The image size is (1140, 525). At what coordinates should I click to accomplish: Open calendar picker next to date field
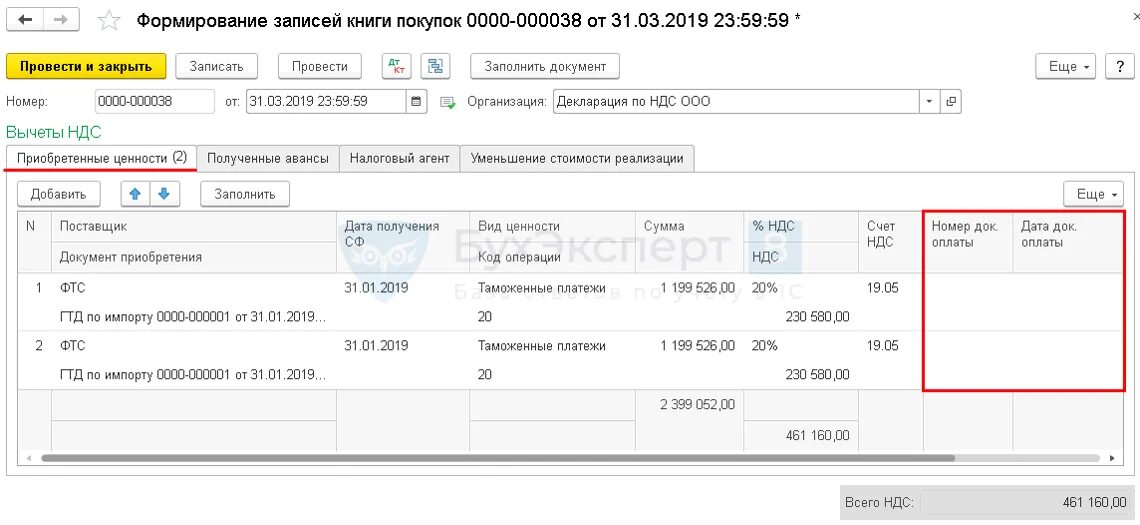416,101
